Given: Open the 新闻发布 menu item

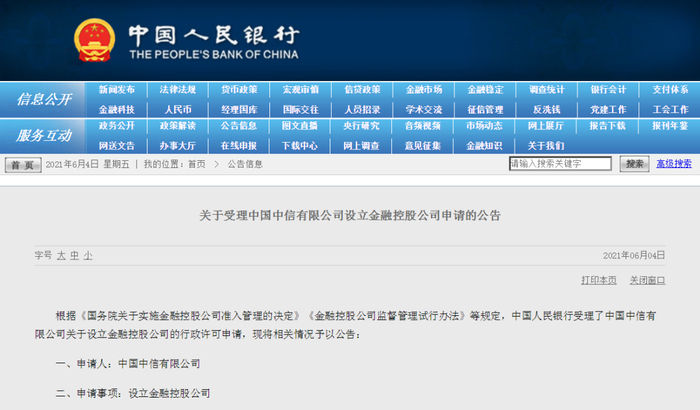Looking at the screenshot, I should click(117, 90).
